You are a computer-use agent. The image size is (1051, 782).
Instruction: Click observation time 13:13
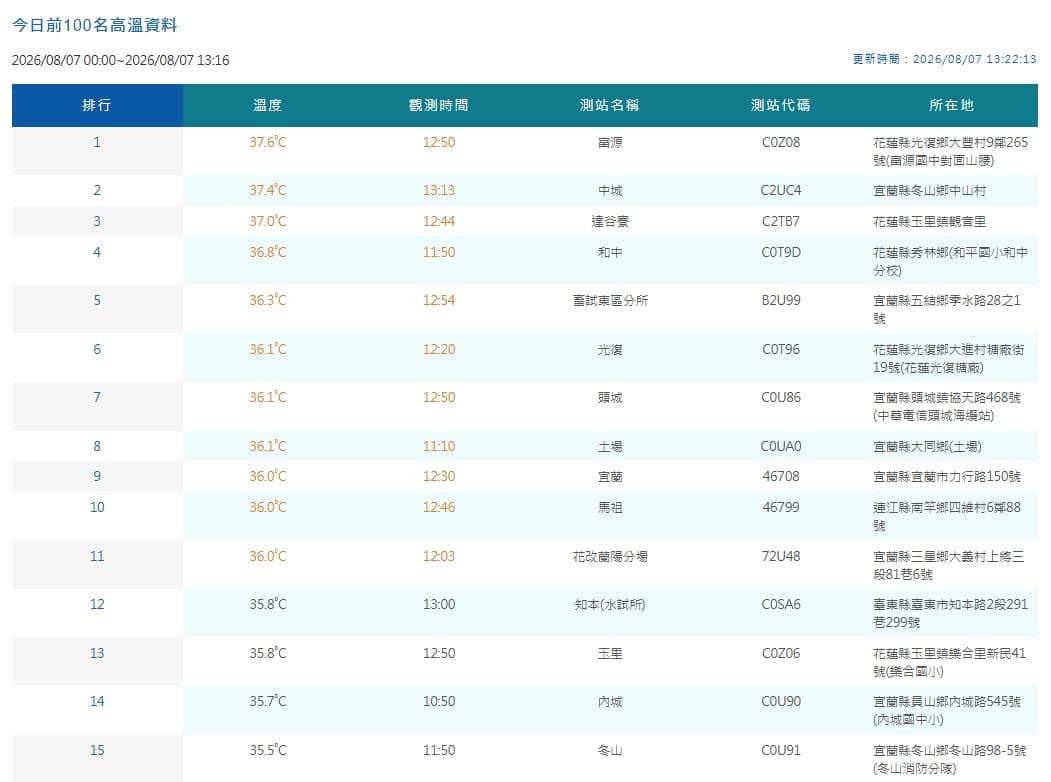pyautogui.click(x=439, y=190)
